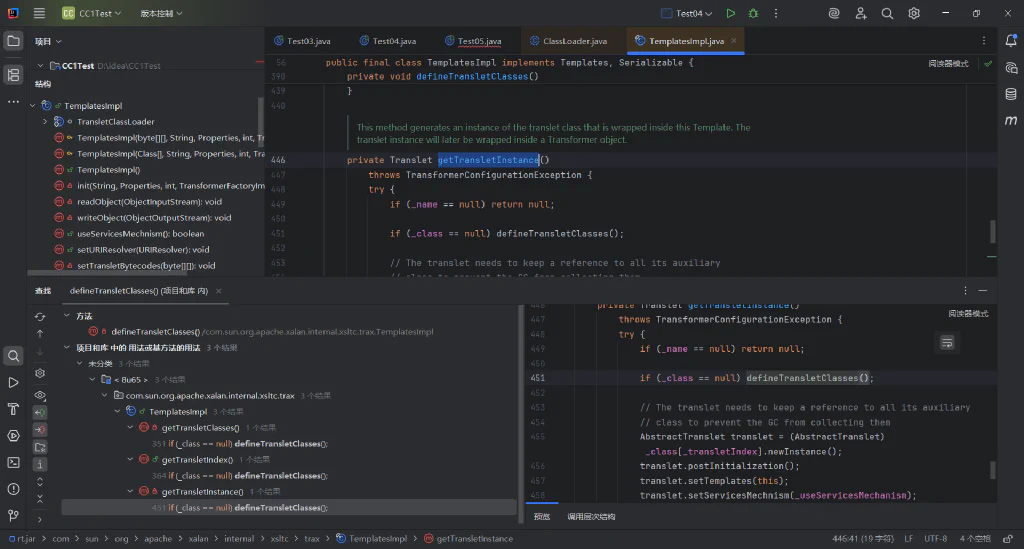1024x549 pixels.
Task: Open the main hamburger menu
Action: click(39, 13)
